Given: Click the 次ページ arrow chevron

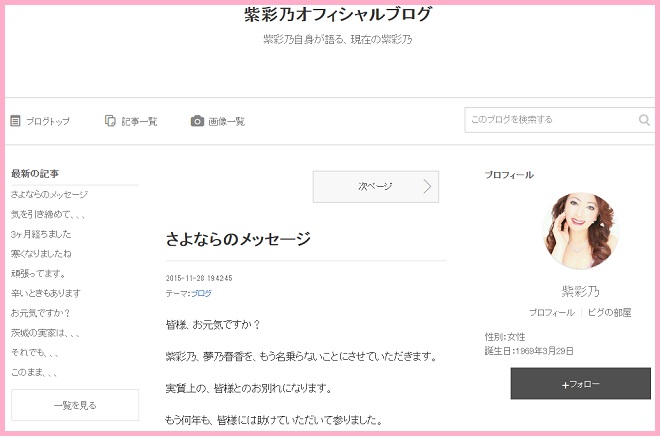Looking at the screenshot, I should point(427,186).
